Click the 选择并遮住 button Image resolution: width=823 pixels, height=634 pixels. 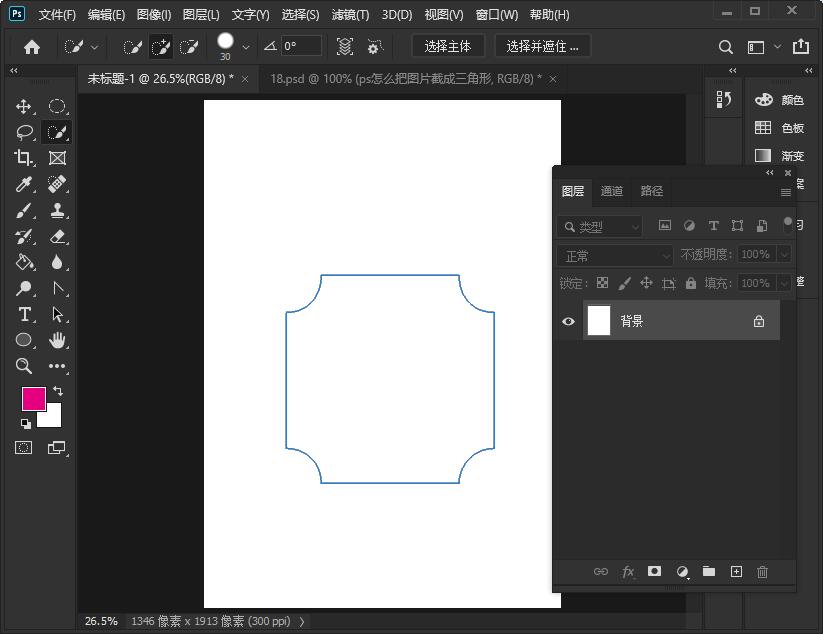coord(542,46)
